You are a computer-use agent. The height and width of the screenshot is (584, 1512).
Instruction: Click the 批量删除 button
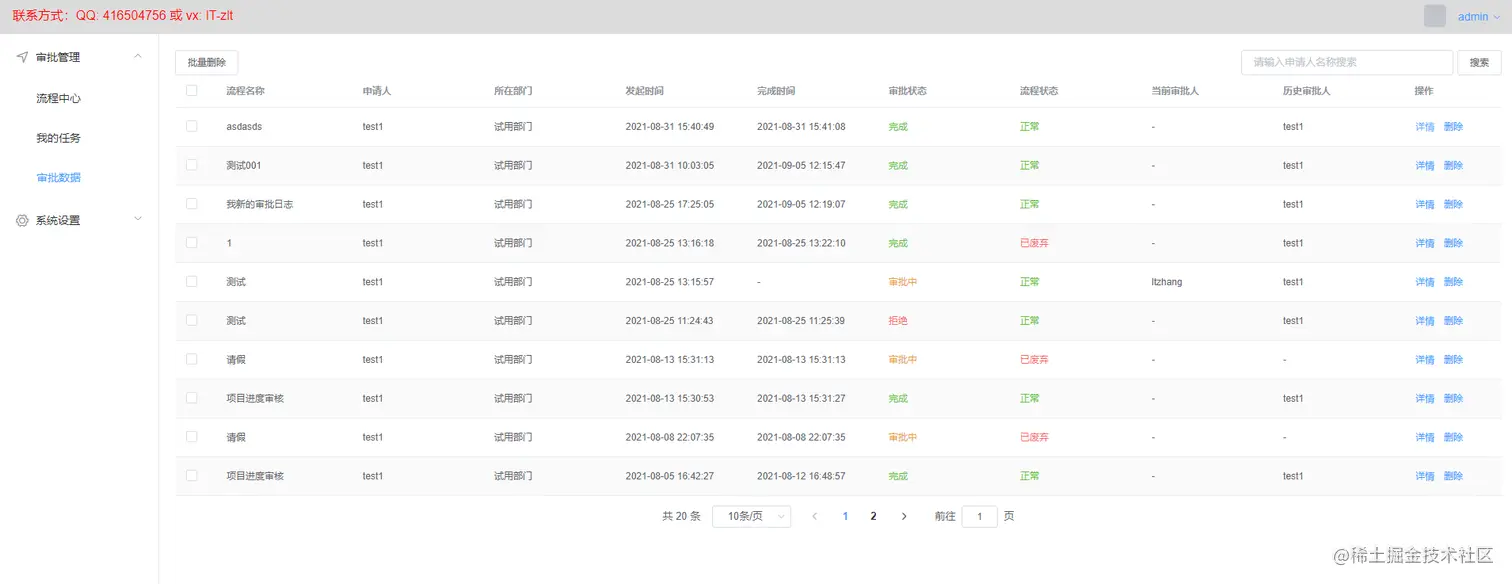click(x=207, y=62)
